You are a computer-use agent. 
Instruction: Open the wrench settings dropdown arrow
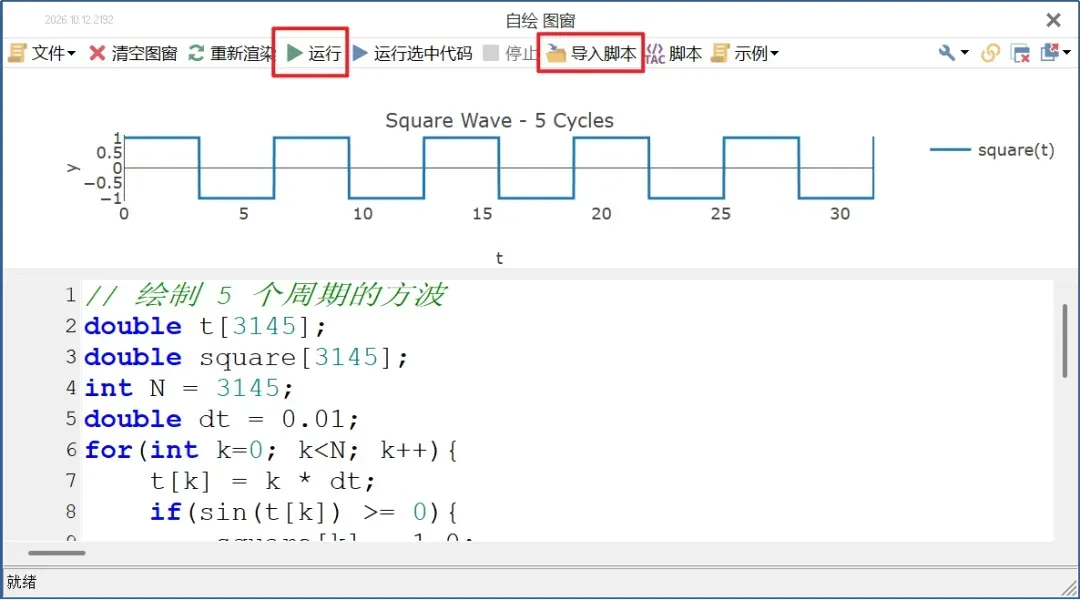964,52
